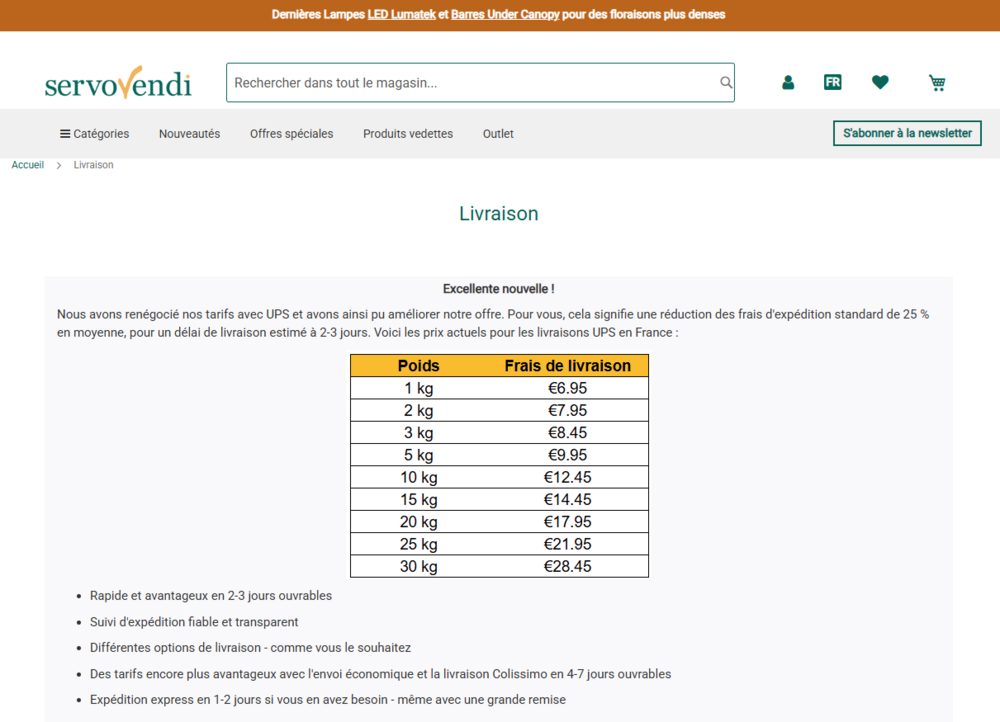Select the €28.45 price cell
Viewport: 1000px width, 722px height.
click(x=568, y=566)
